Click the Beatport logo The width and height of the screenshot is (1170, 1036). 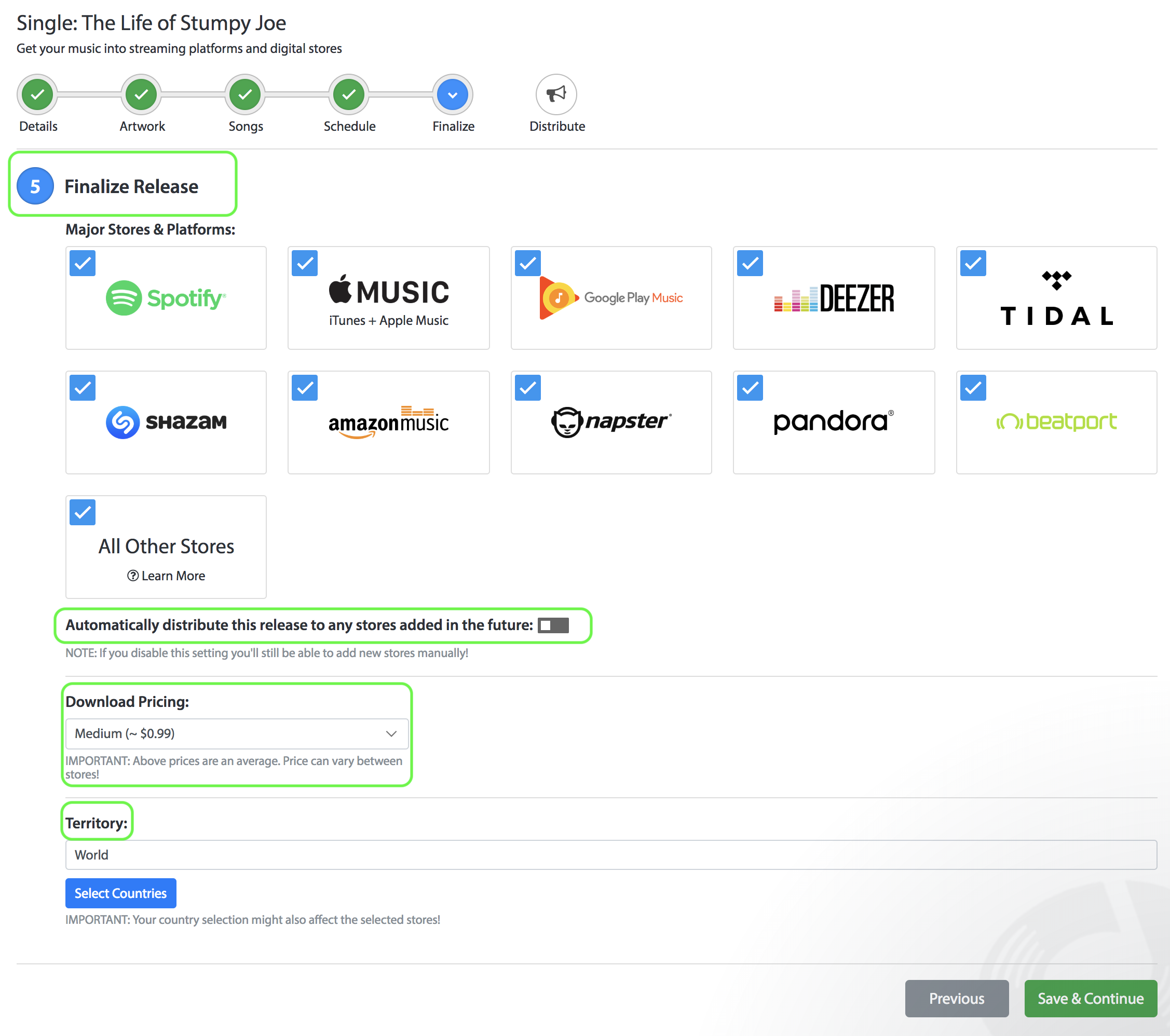click(x=1056, y=422)
